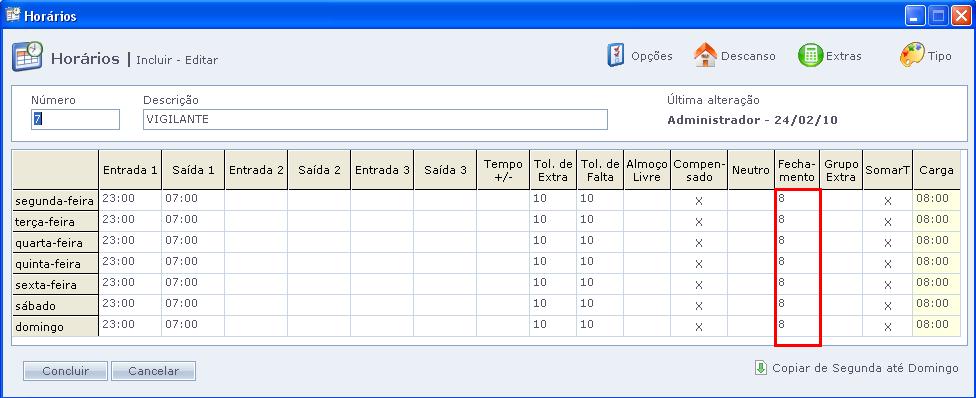Viewport: 976px width, 398px height.
Task: Click the segunda-feira row header
Action: (55, 201)
